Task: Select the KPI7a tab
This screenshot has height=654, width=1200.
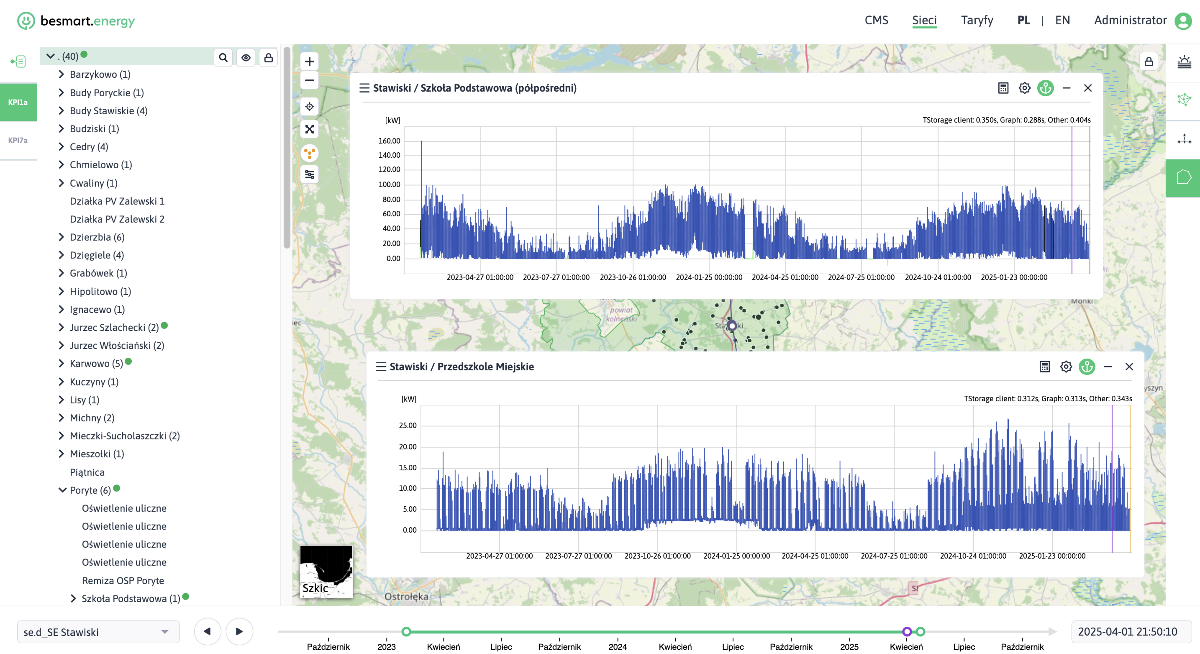Action: (x=18, y=140)
